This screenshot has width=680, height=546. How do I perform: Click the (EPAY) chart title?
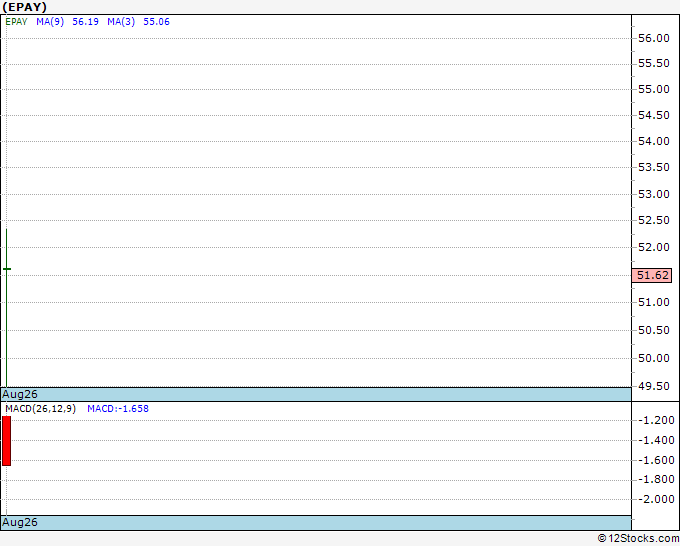pyautogui.click(x=24, y=7)
